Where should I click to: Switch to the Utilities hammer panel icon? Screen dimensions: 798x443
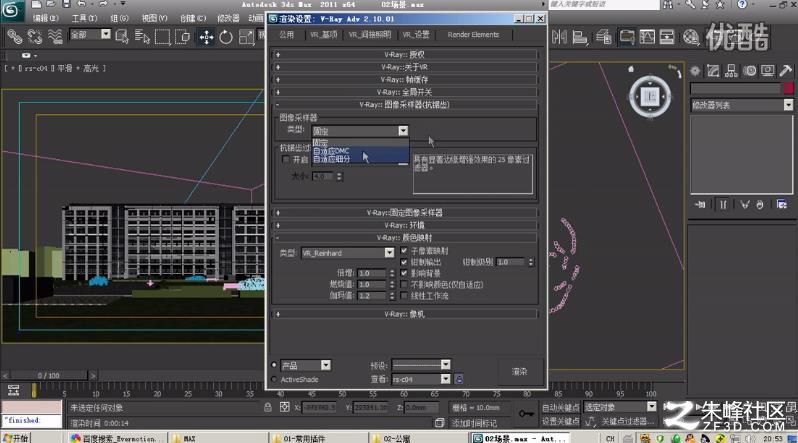tap(785, 71)
